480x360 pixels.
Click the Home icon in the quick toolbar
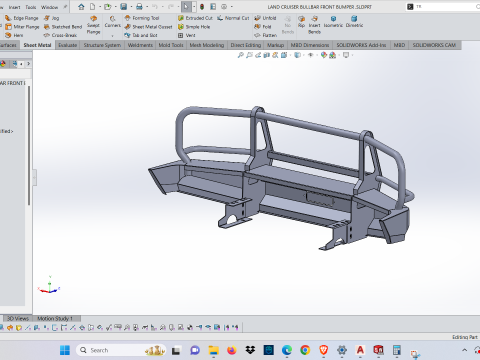tap(81, 7)
